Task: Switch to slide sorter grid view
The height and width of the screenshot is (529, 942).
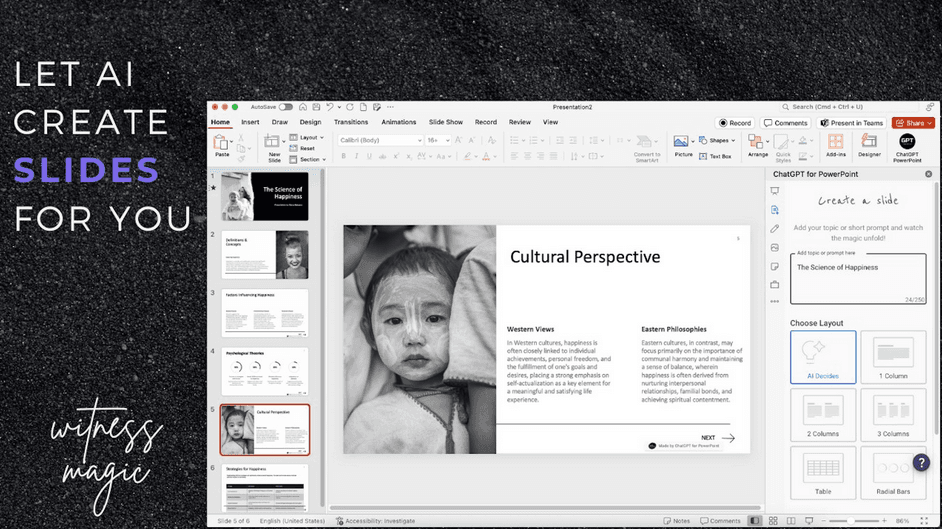Action: tap(773, 521)
